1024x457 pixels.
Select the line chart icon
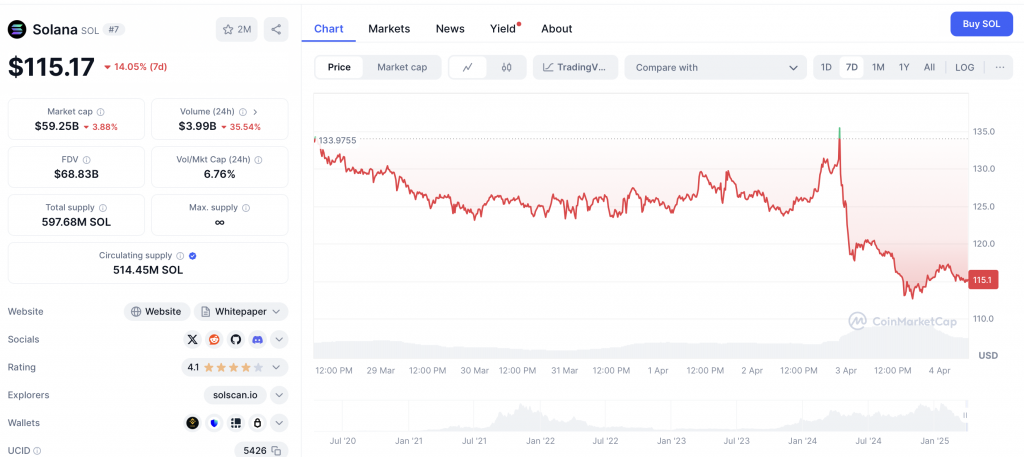click(x=468, y=67)
